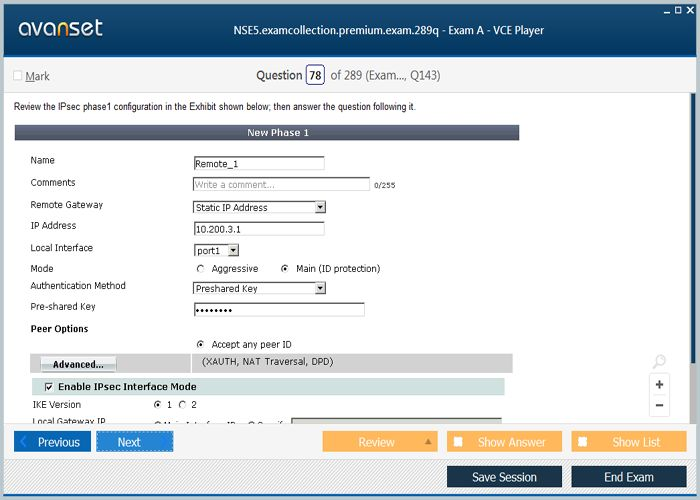Check the Mark question checkbox
The image size is (700, 500).
[x=18, y=76]
